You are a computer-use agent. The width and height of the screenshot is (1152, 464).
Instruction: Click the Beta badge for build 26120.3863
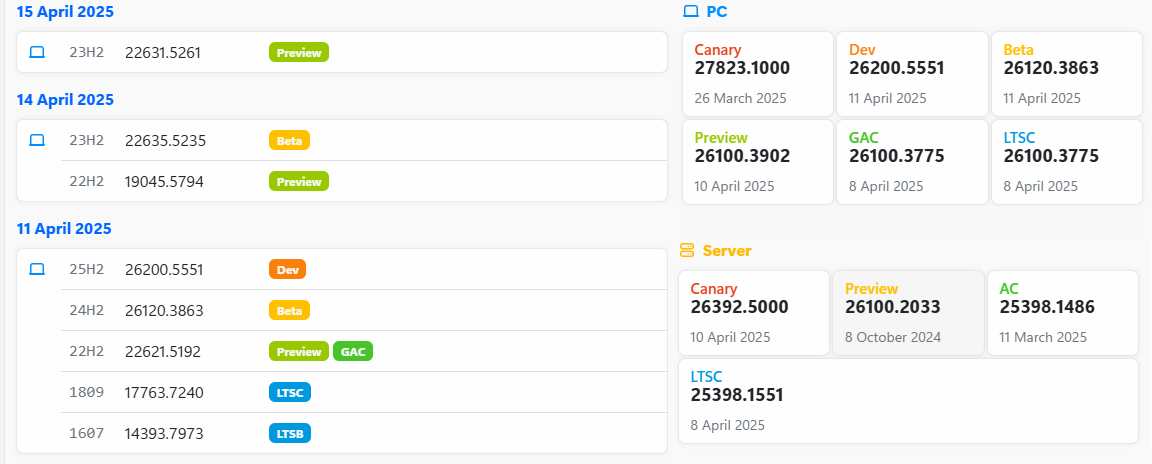[289, 311]
